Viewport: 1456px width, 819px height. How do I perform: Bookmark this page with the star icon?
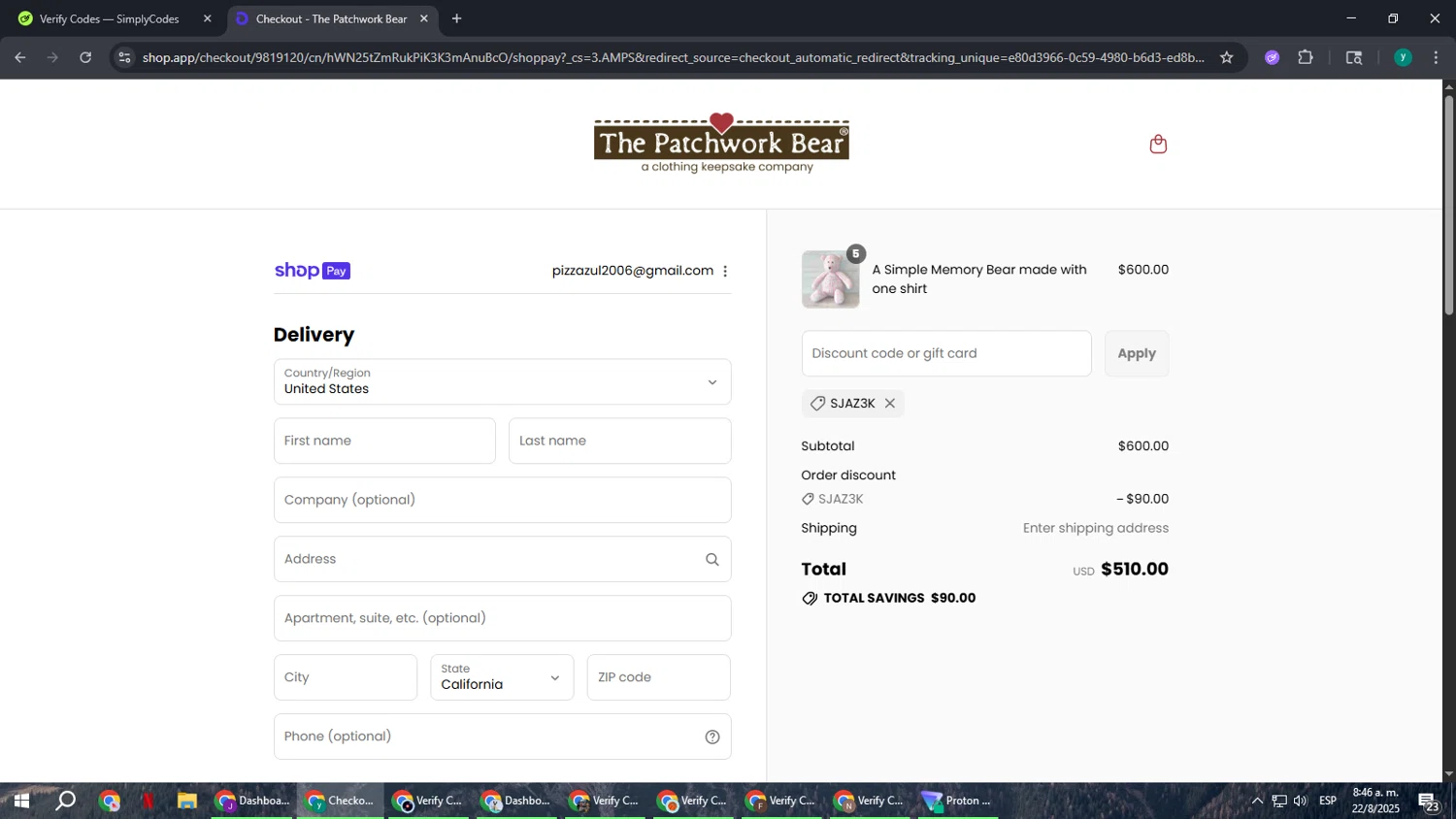tap(1226, 57)
